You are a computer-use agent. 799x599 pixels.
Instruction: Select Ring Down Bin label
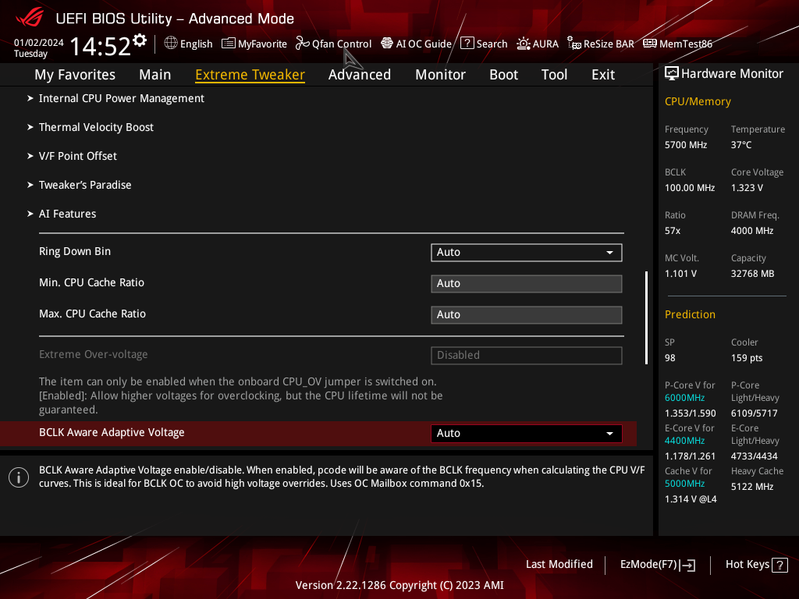(x=75, y=252)
